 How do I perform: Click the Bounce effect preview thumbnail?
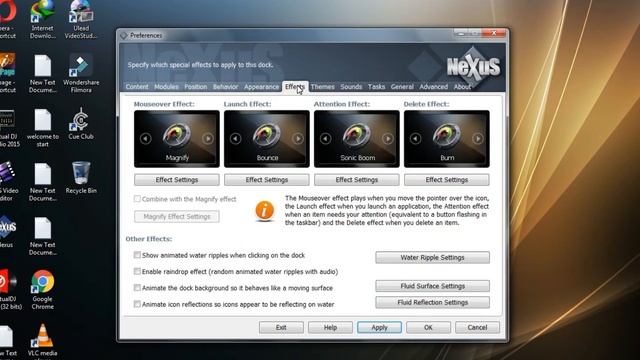pos(267,139)
